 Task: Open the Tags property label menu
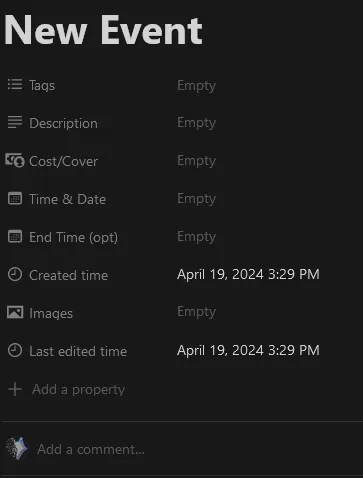pos(42,85)
